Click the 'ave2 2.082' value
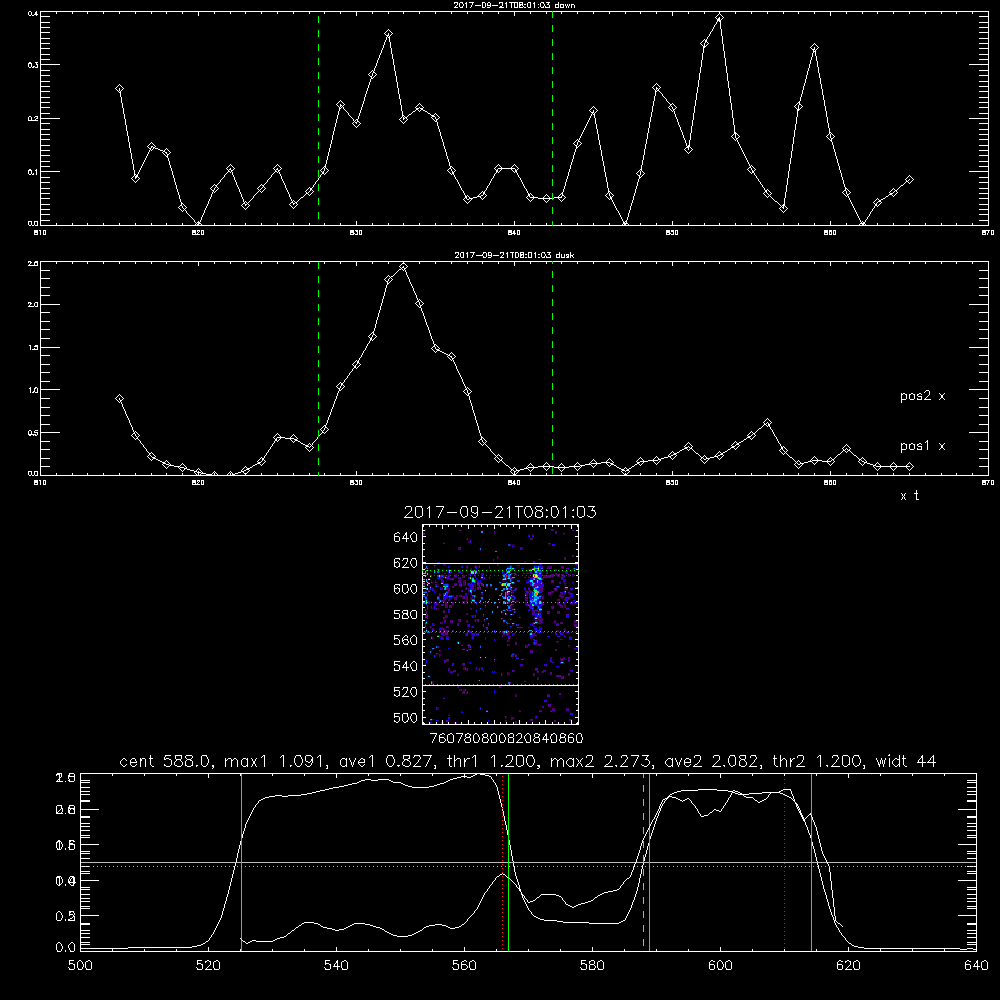 (x=712, y=761)
